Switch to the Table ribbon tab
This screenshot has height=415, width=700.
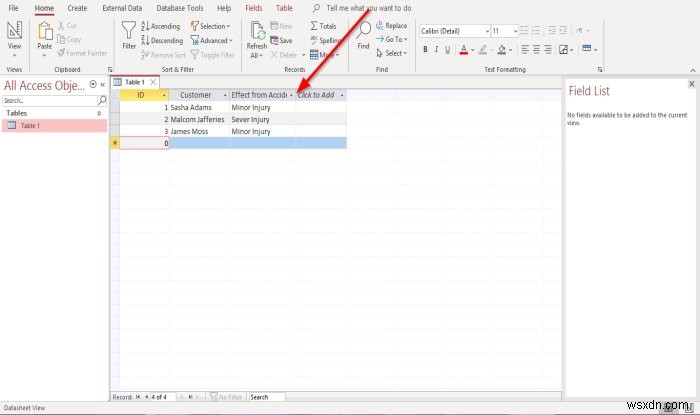284,8
